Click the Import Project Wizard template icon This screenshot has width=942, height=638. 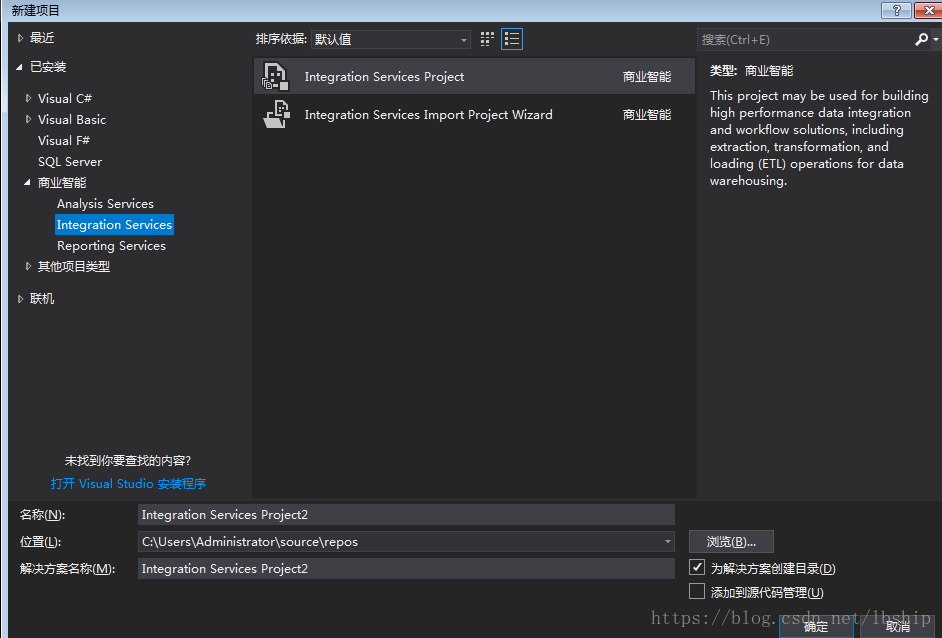point(277,114)
